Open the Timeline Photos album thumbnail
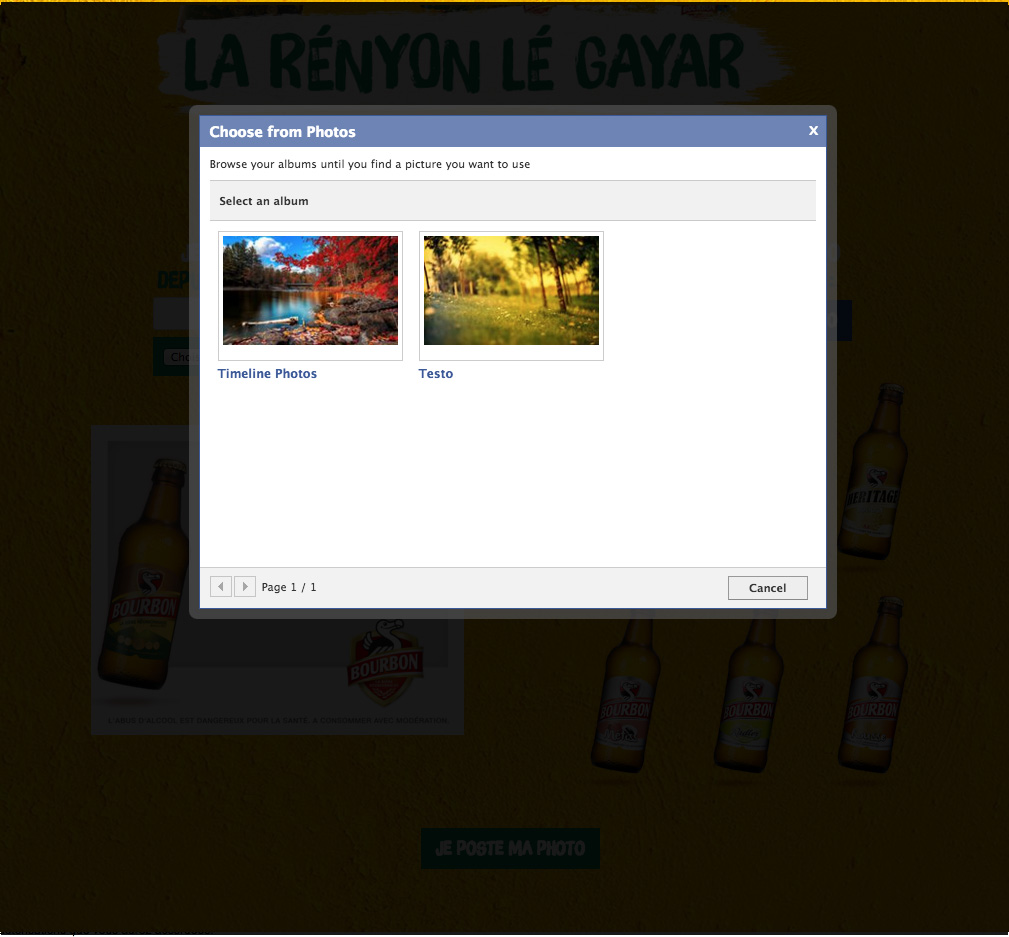 [310, 291]
